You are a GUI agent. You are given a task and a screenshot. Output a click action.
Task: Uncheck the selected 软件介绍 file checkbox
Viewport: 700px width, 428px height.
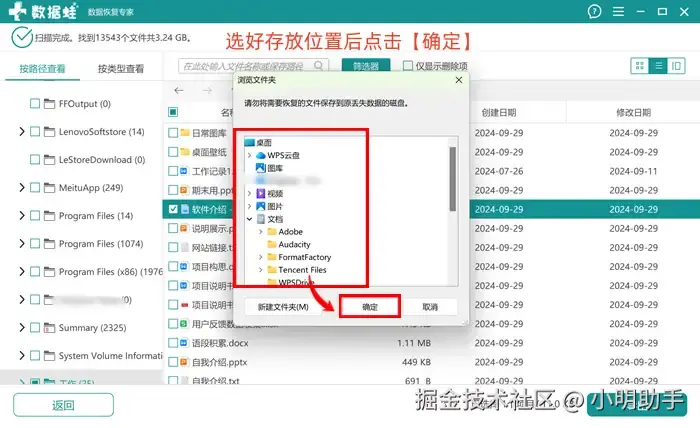(x=173, y=209)
